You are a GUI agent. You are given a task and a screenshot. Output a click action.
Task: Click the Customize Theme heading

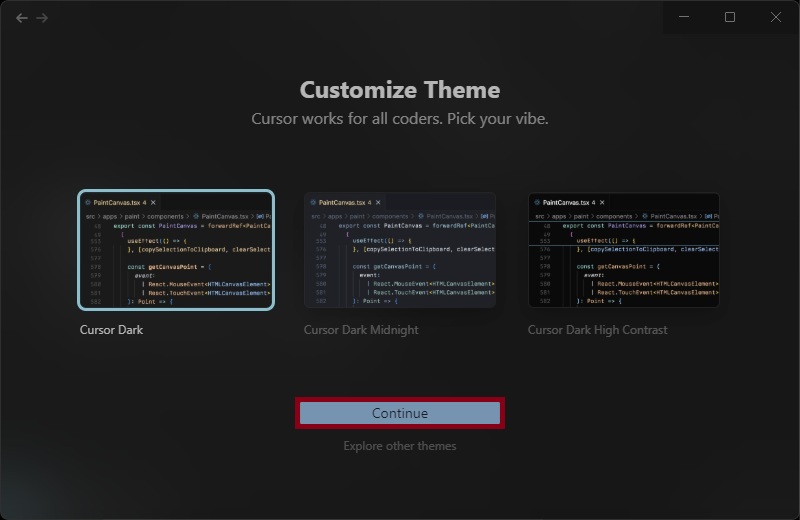tap(399, 90)
